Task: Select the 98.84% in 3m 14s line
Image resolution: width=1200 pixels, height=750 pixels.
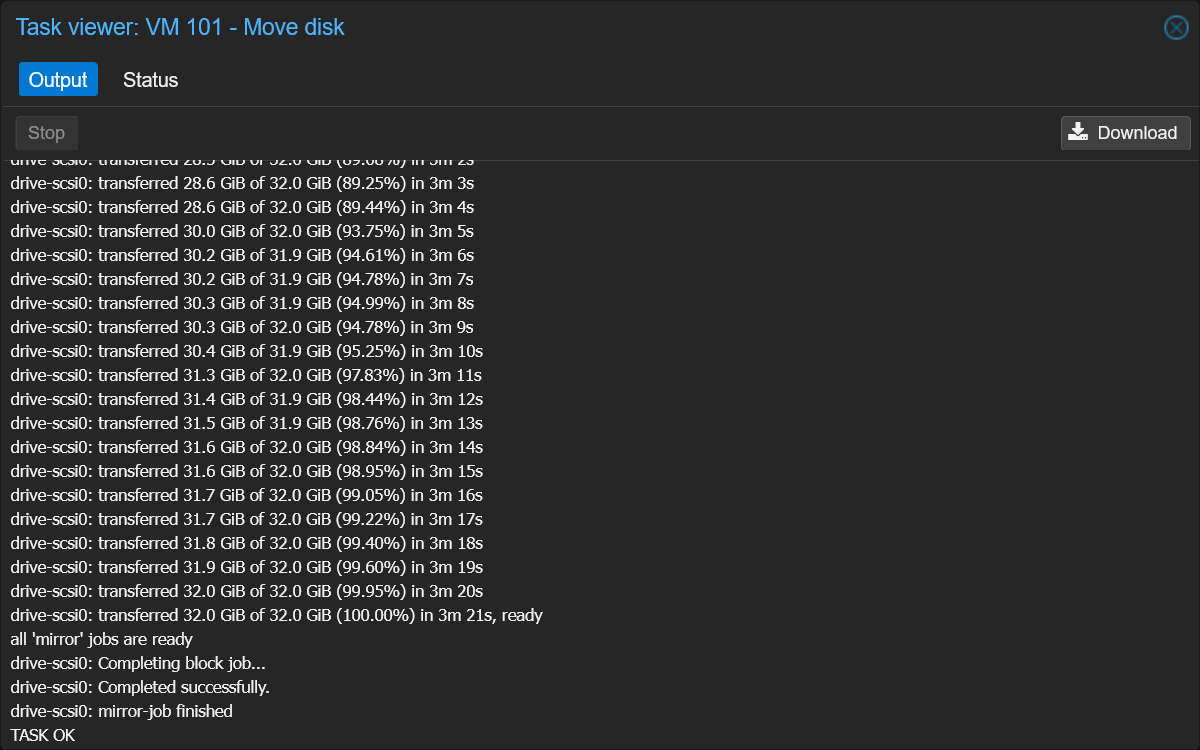Action: [x=247, y=447]
